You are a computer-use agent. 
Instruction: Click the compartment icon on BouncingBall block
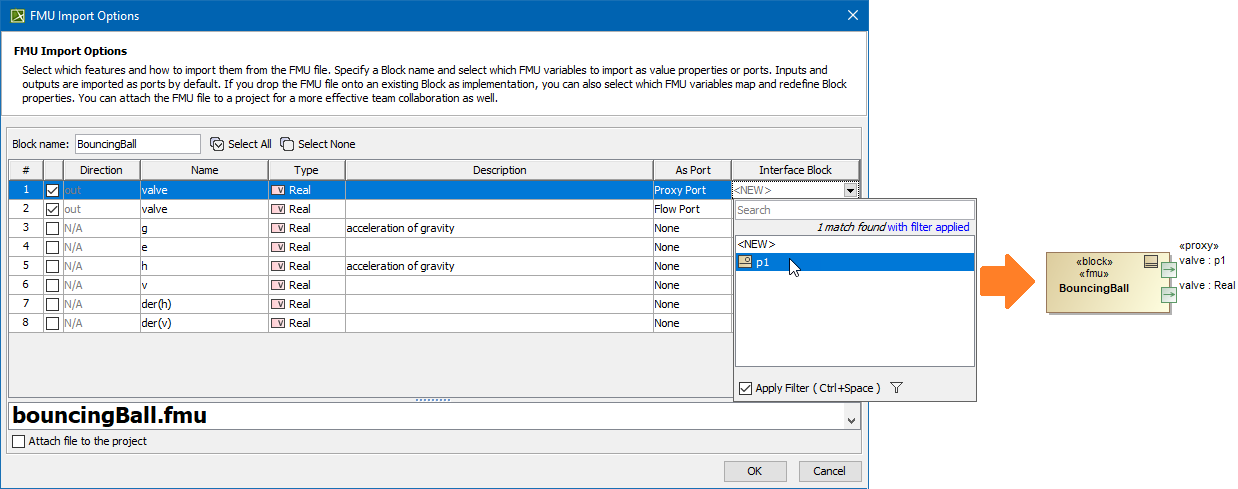pos(1151,262)
